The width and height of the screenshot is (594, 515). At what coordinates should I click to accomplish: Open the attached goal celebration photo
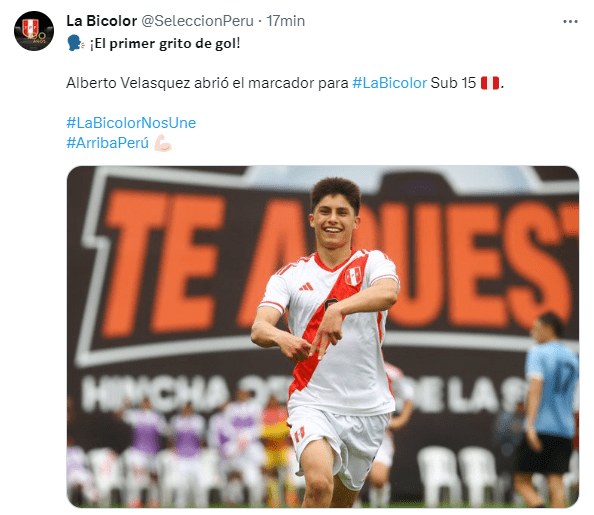tap(323, 337)
